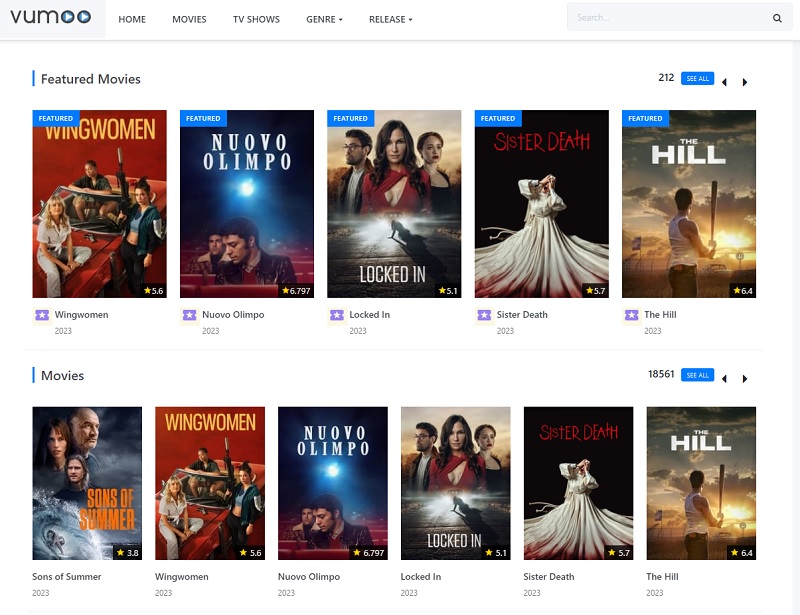Click FEATURED badge on Locked In poster
The width and height of the screenshot is (800, 615).
pyautogui.click(x=351, y=118)
